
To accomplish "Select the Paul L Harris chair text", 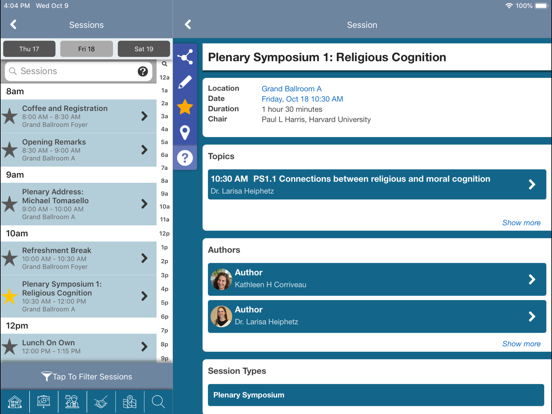I will pyautogui.click(x=316, y=120).
